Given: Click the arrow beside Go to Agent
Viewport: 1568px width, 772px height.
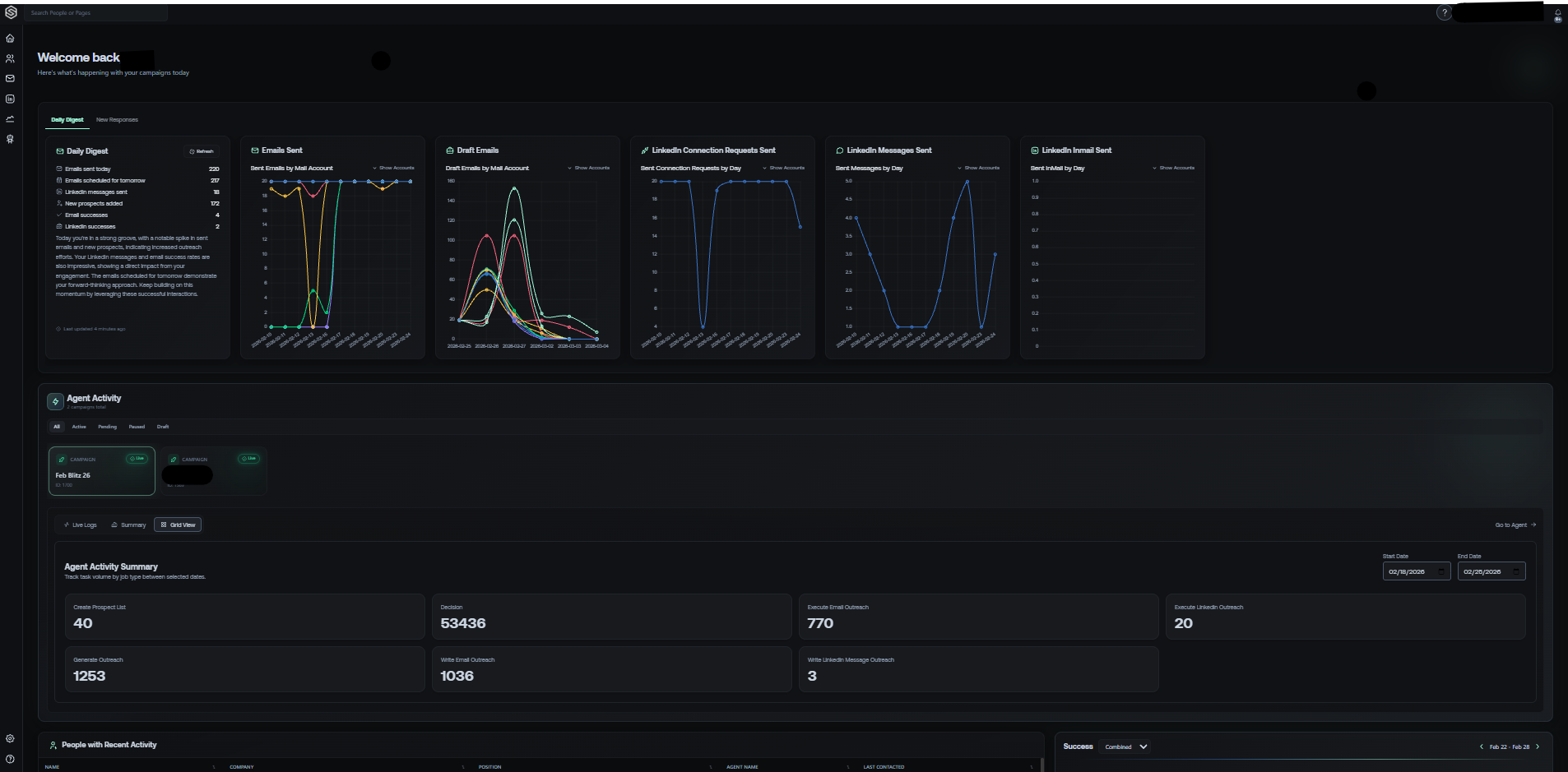Looking at the screenshot, I should [x=1533, y=525].
